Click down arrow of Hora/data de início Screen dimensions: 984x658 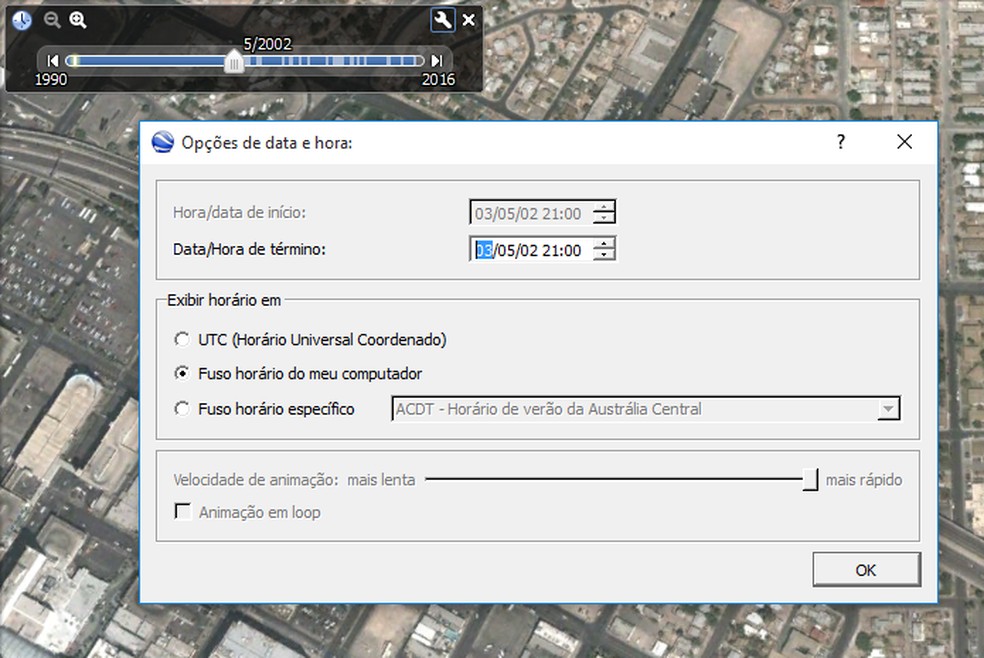(x=604, y=218)
